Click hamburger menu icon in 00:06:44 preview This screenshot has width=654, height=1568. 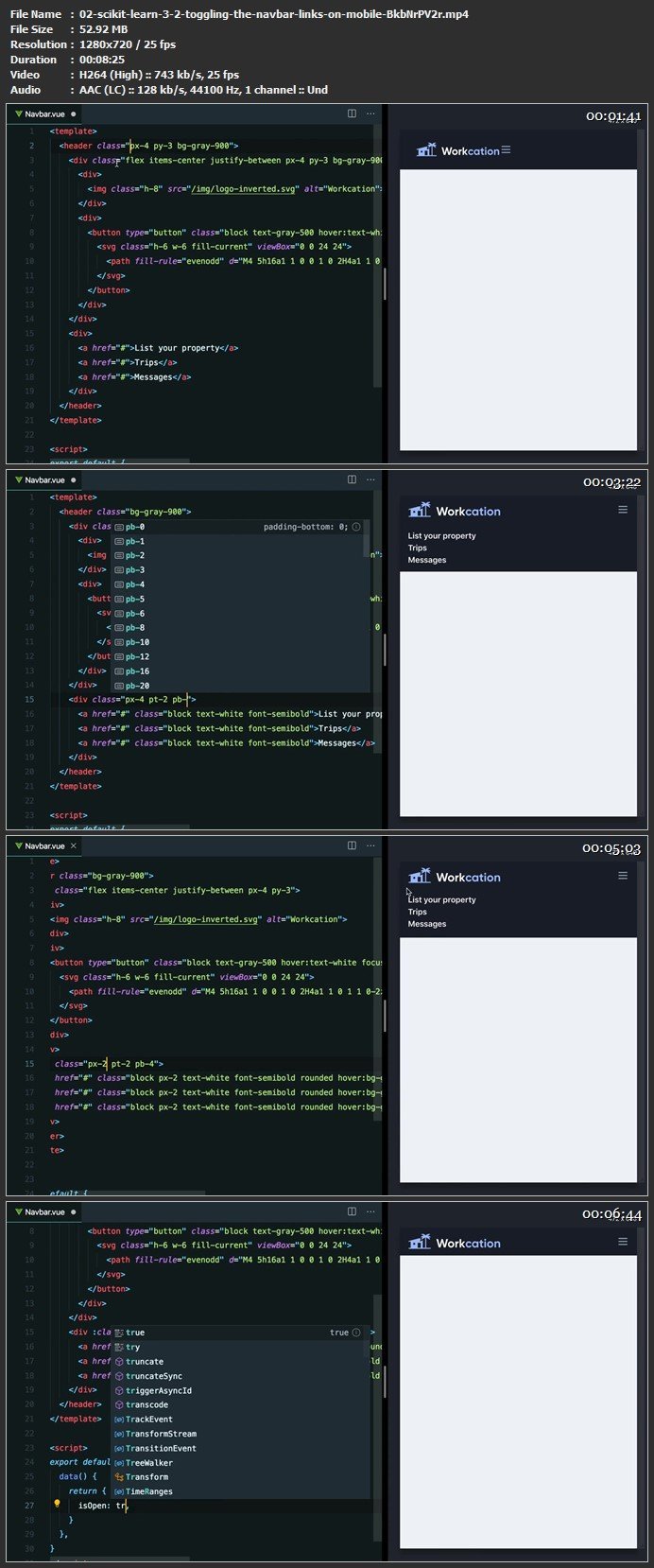pos(623,1242)
